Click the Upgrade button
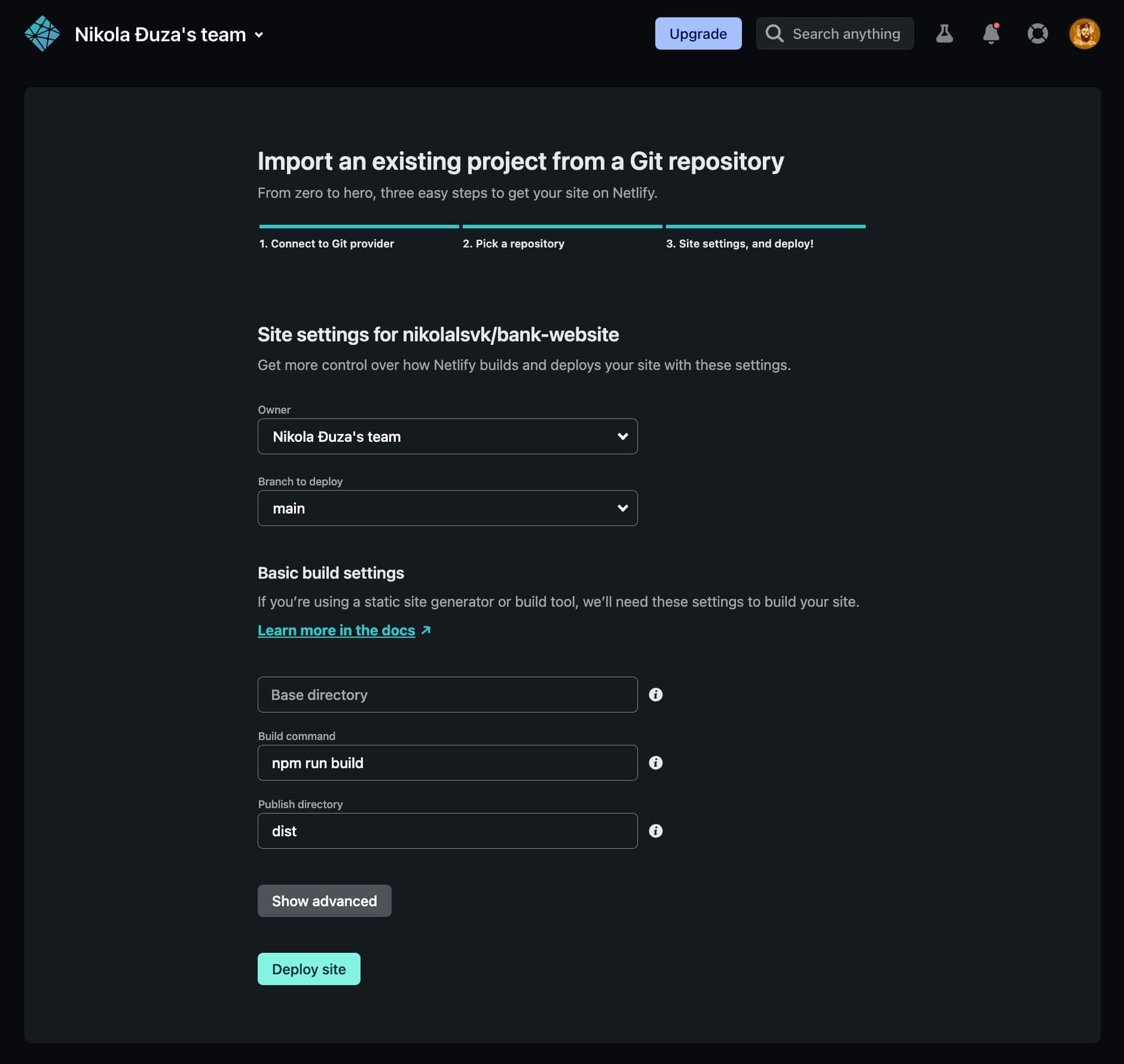The width and height of the screenshot is (1124, 1064). pos(698,34)
